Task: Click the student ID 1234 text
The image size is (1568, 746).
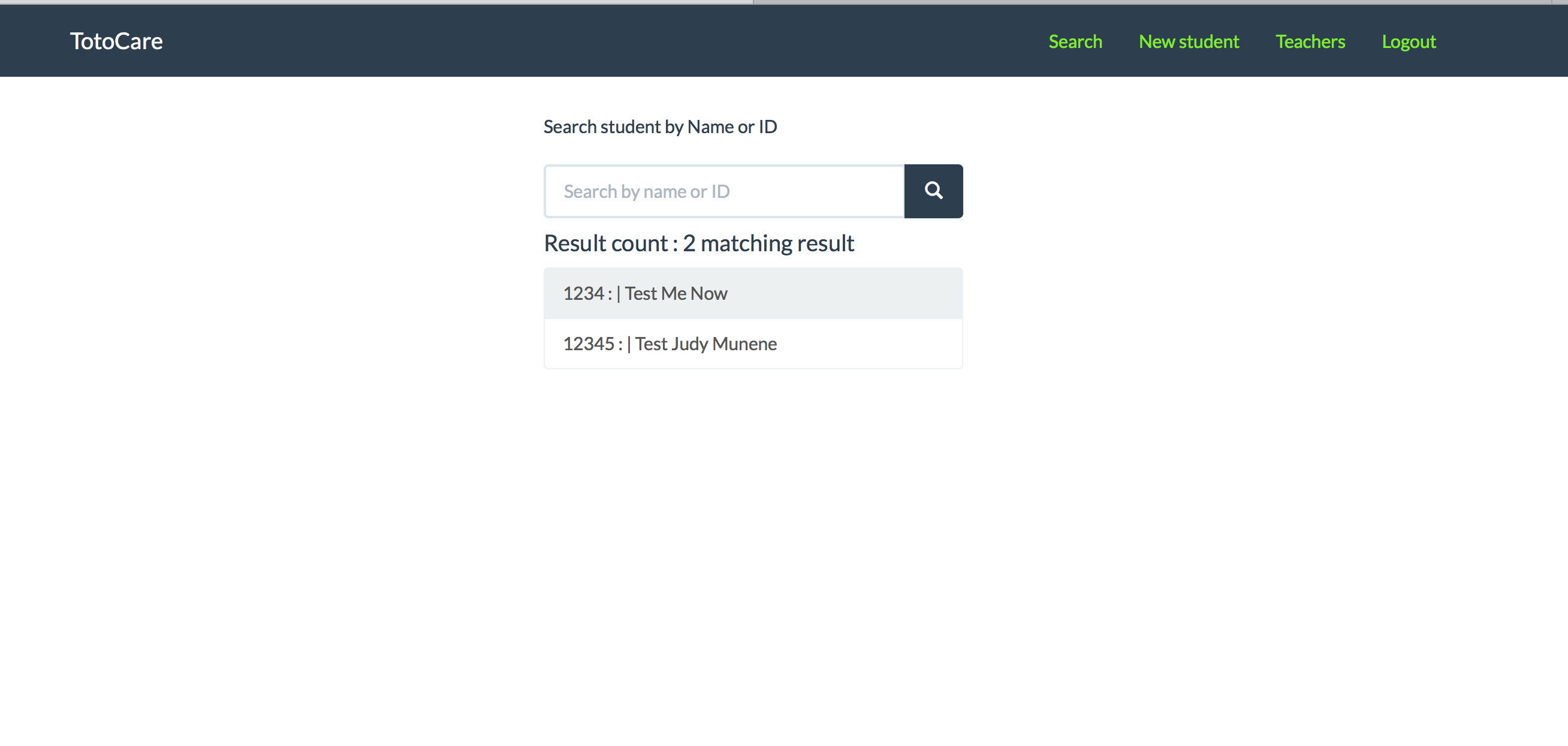Action: pos(583,293)
